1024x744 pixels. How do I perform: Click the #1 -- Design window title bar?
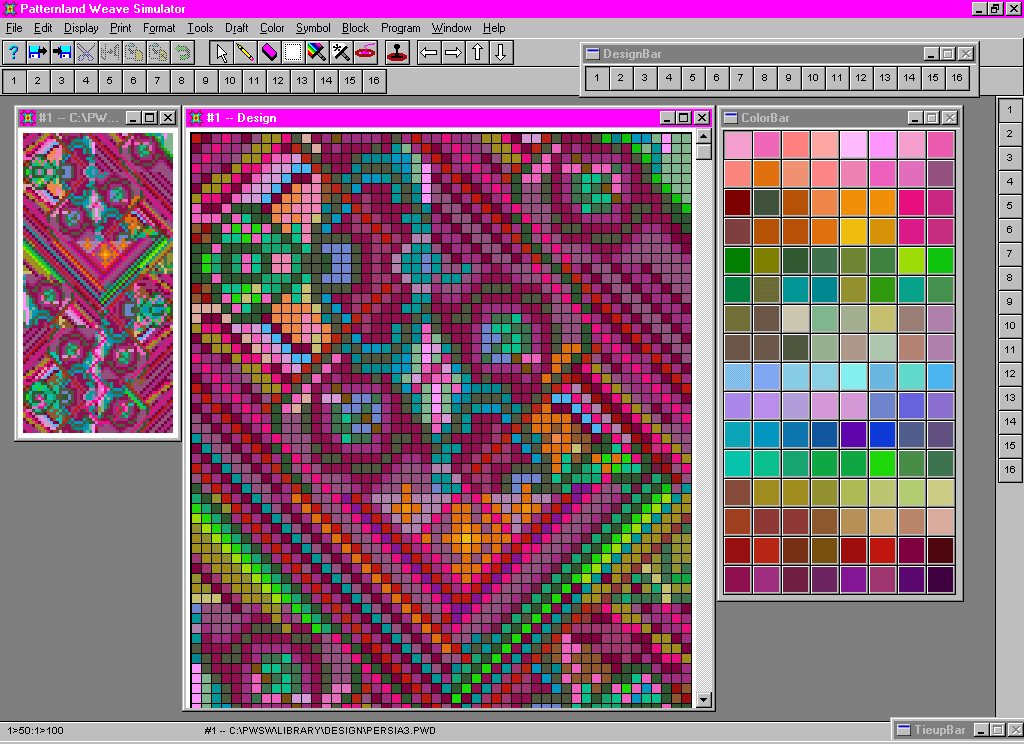pyautogui.click(x=424, y=118)
